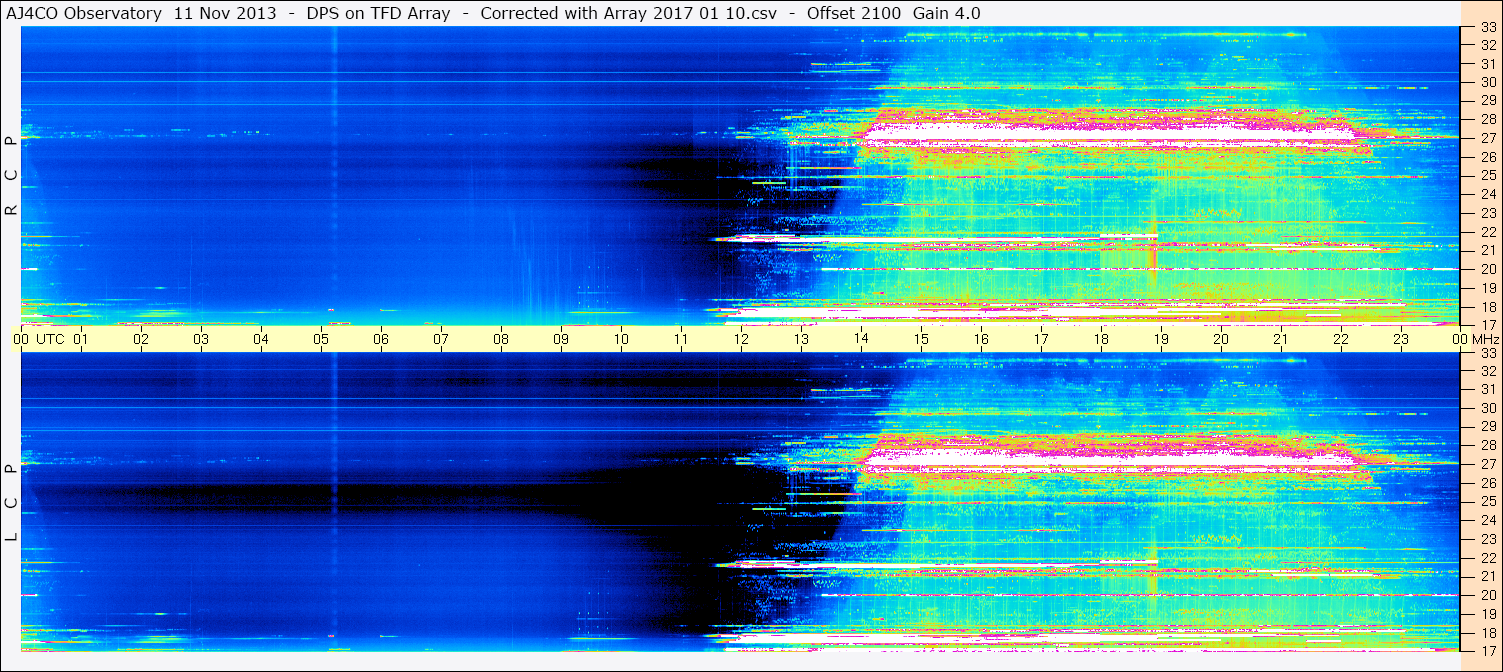Click the AJ4CO Observatory title text
This screenshot has height=672, width=1503.
point(85,13)
